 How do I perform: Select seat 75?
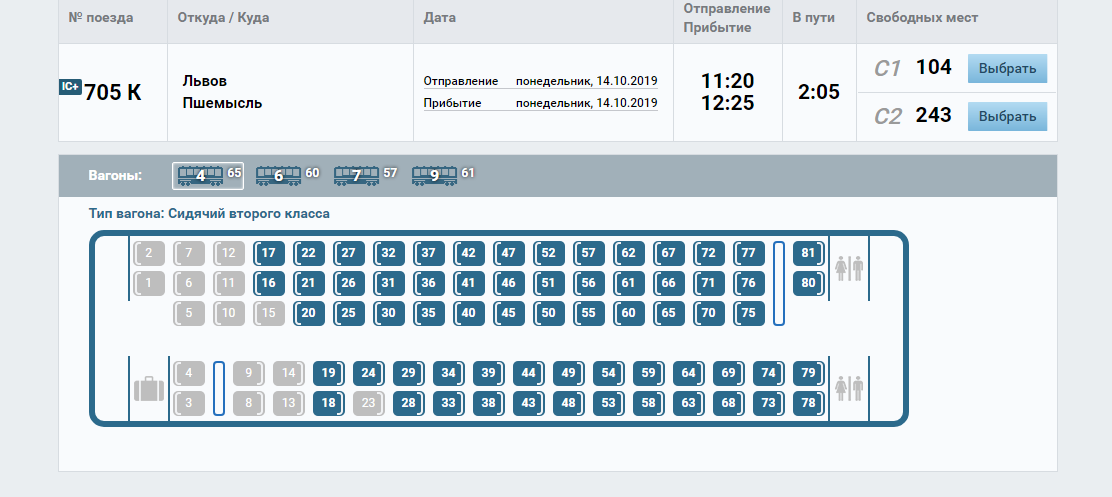click(x=749, y=313)
